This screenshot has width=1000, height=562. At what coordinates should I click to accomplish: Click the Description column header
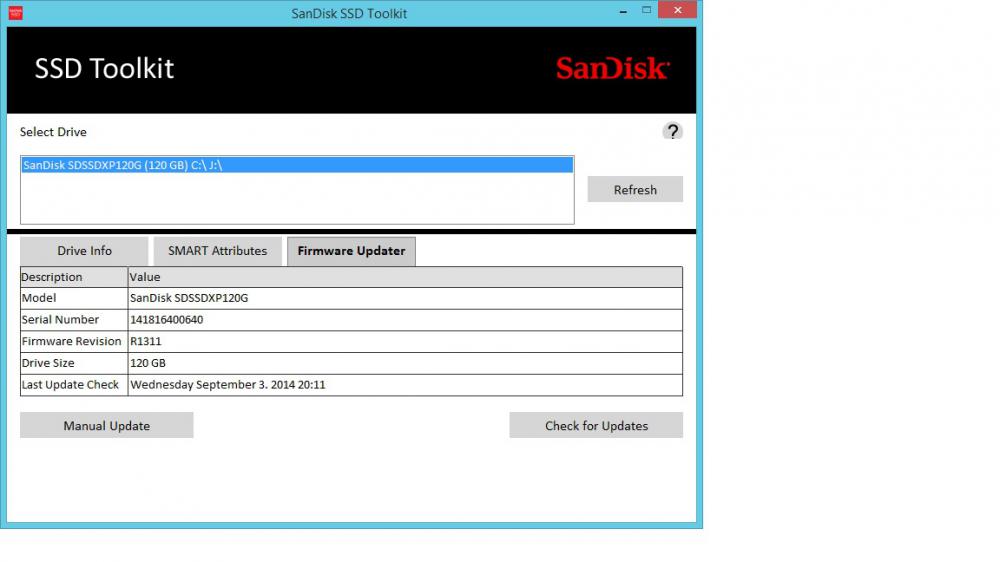73,277
